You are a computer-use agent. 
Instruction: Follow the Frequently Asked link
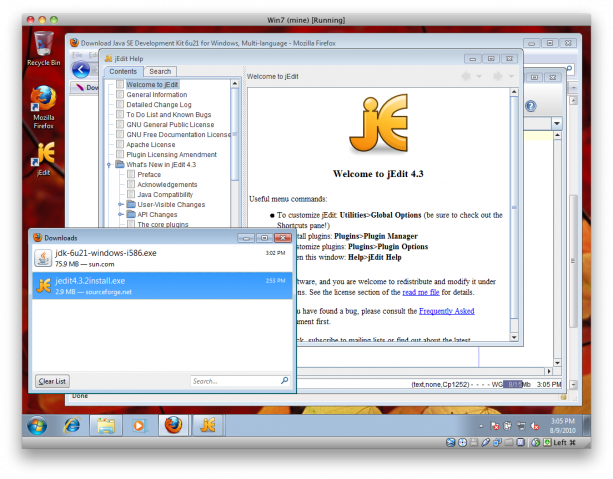click(x=446, y=311)
